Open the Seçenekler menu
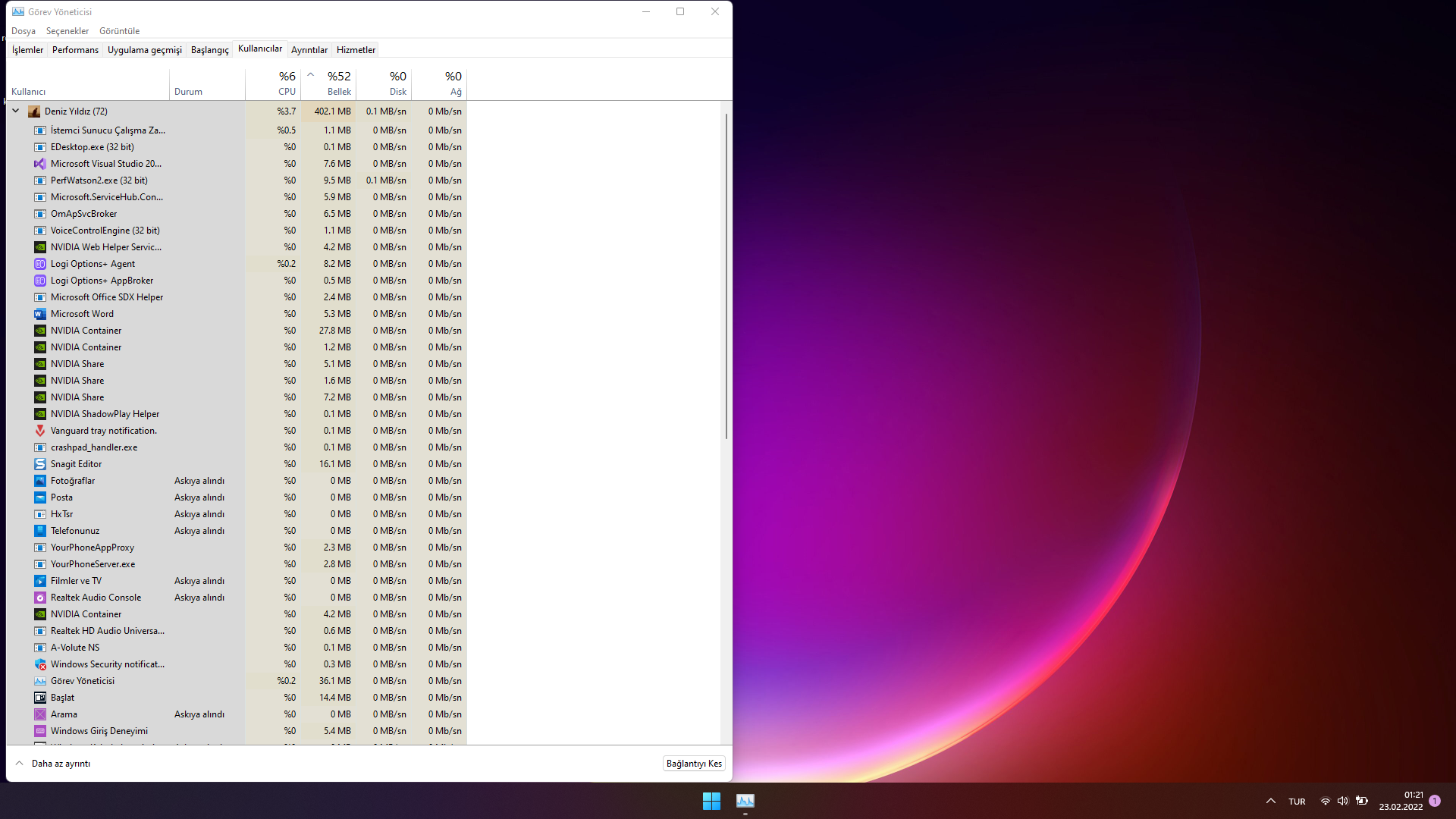The height and width of the screenshot is (819, 1456). coord(67,31)
